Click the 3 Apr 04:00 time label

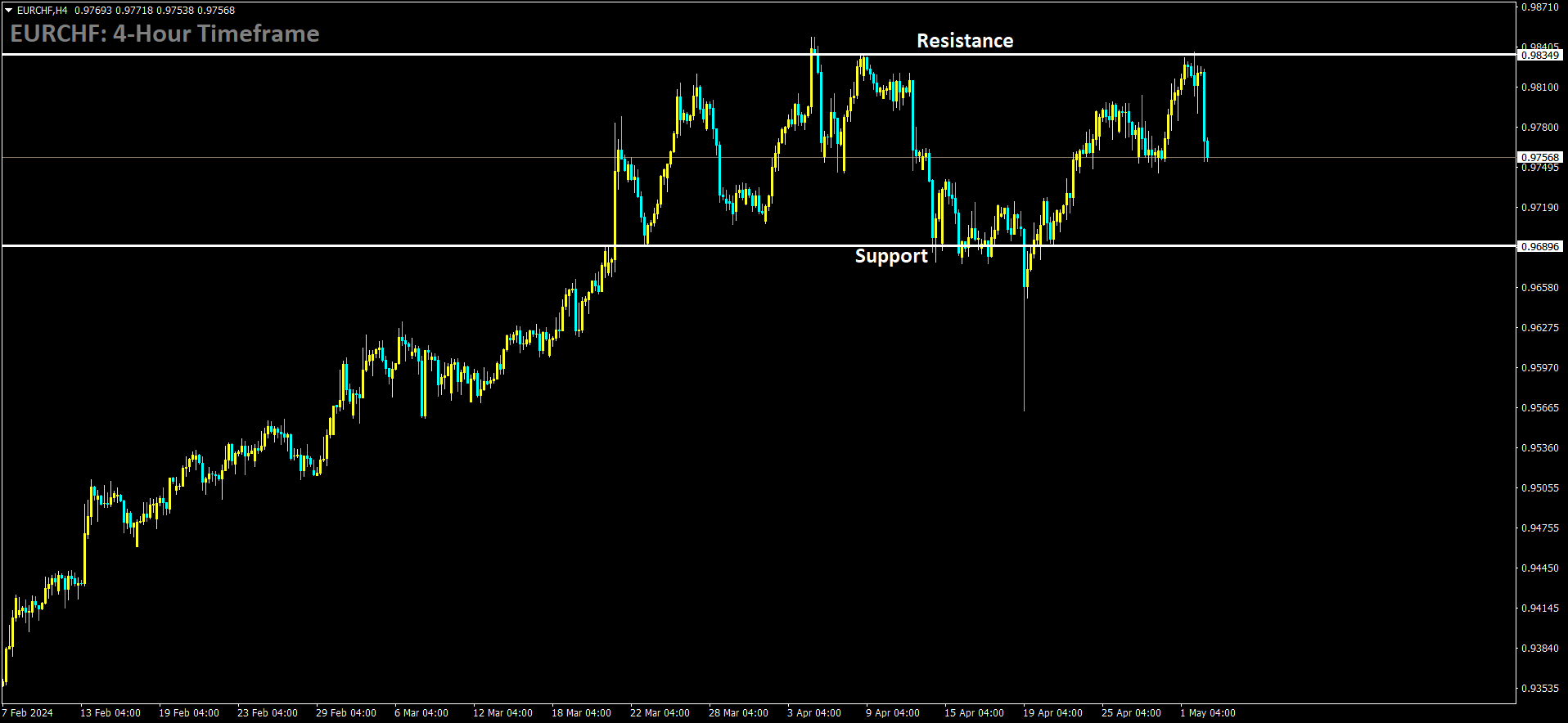pos(814,713)
